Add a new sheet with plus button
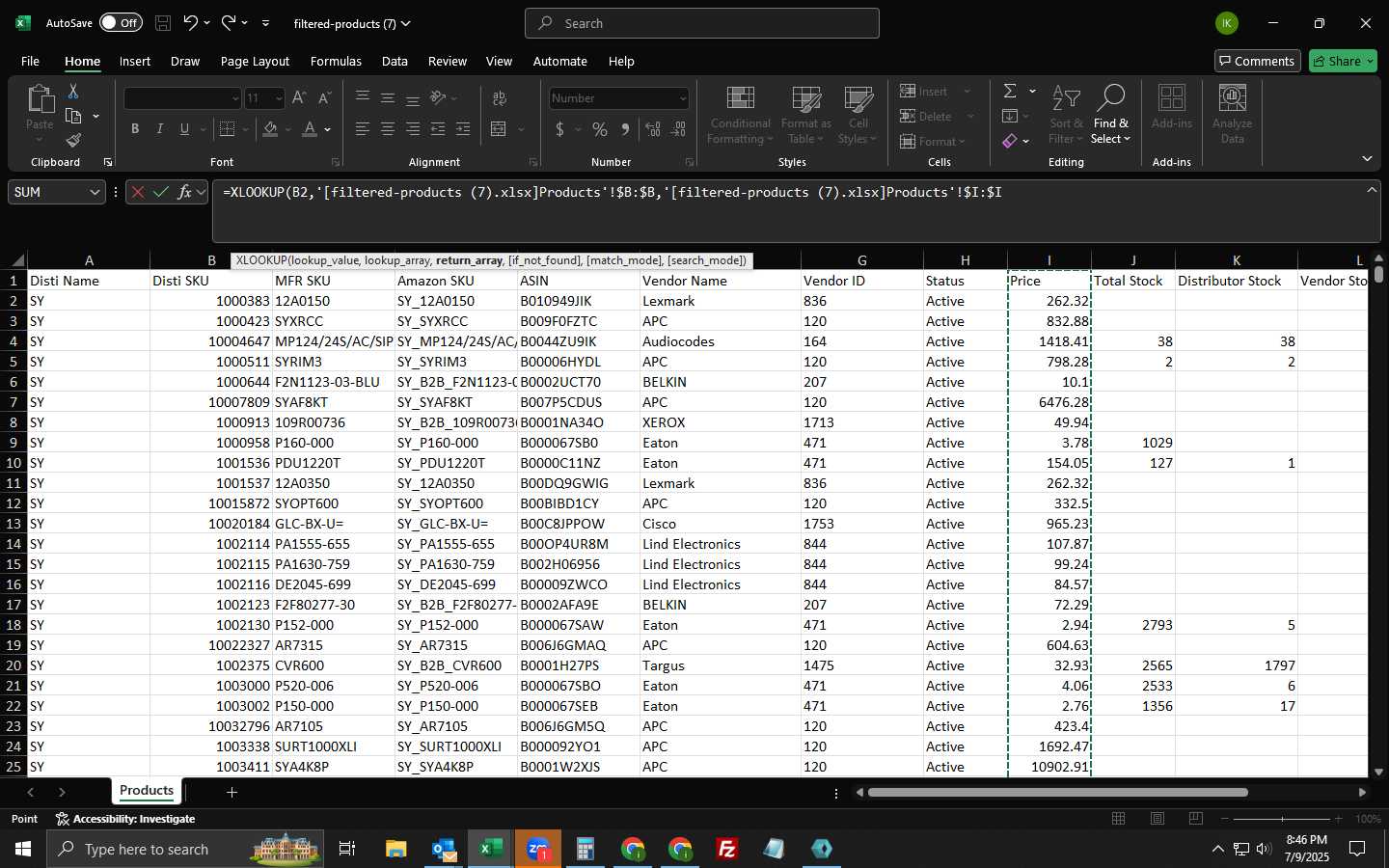The width and height of the screenshot is (1389, 868). point(231,792)
